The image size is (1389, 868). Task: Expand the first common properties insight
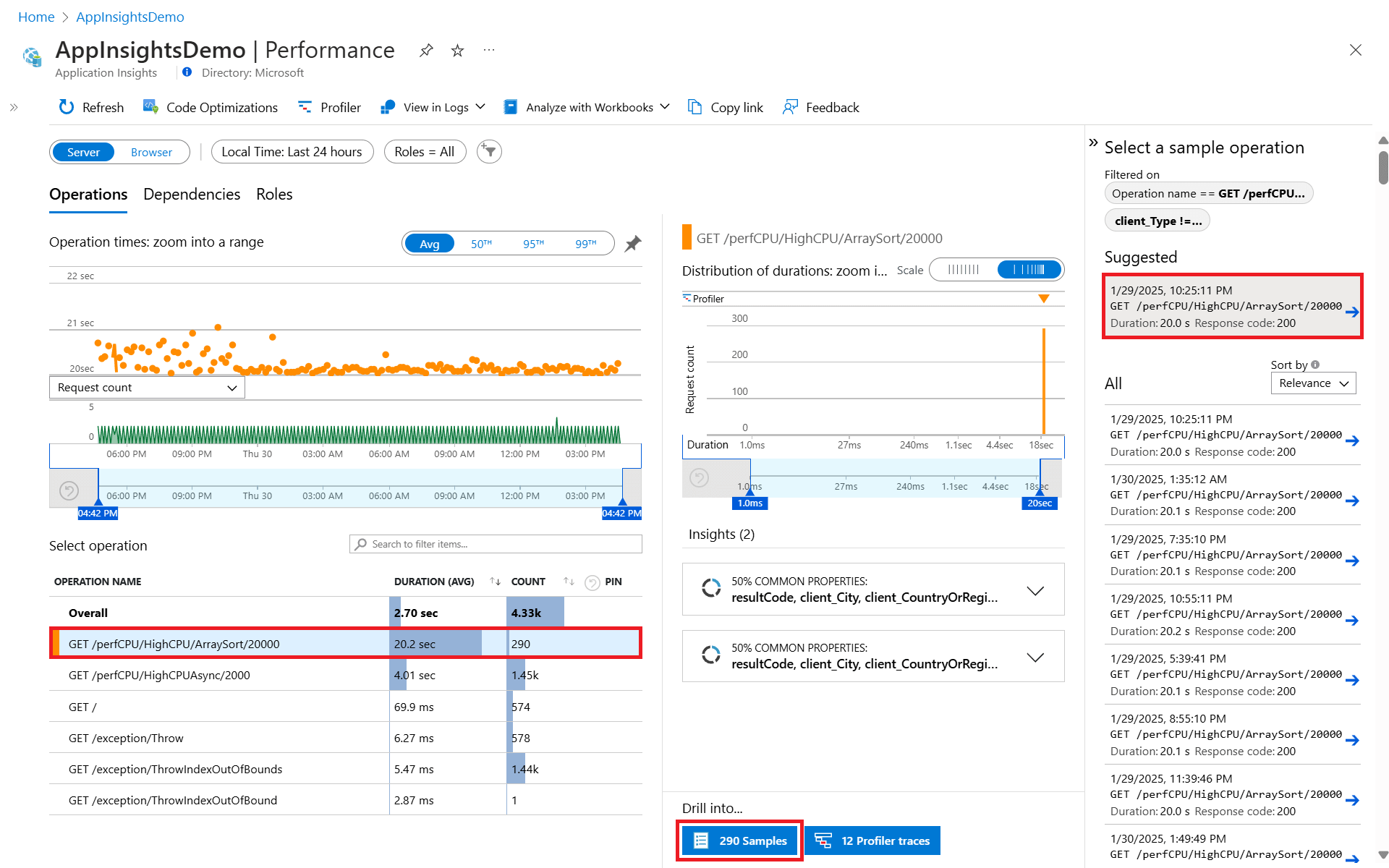coord(1035,590)
